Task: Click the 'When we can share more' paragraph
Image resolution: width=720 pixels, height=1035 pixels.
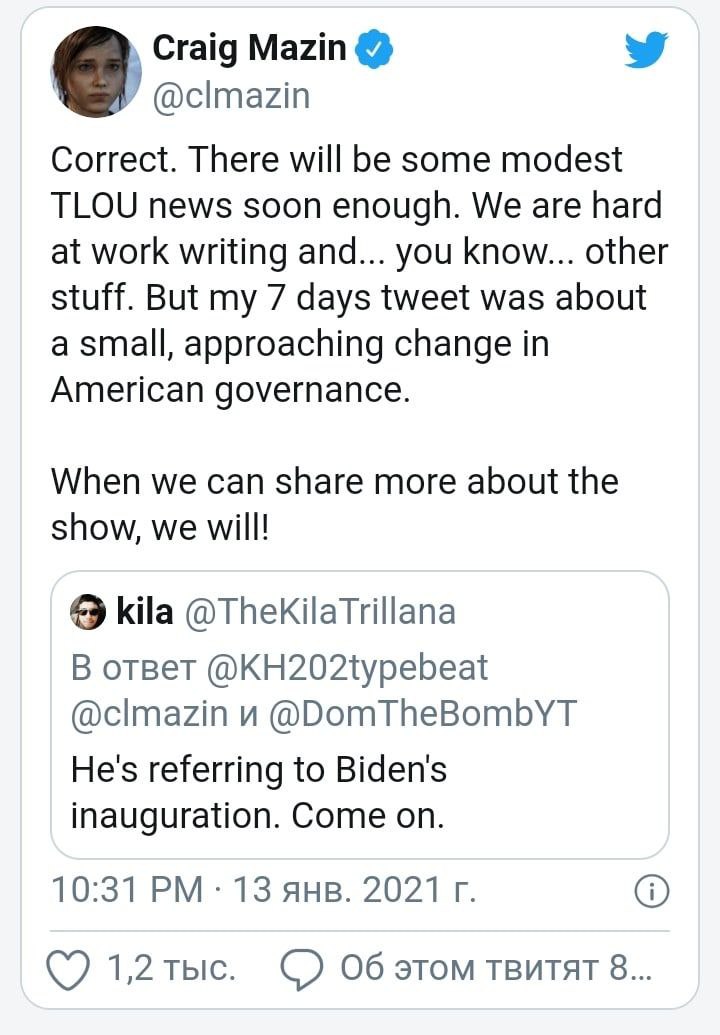Action: point(335,504)
